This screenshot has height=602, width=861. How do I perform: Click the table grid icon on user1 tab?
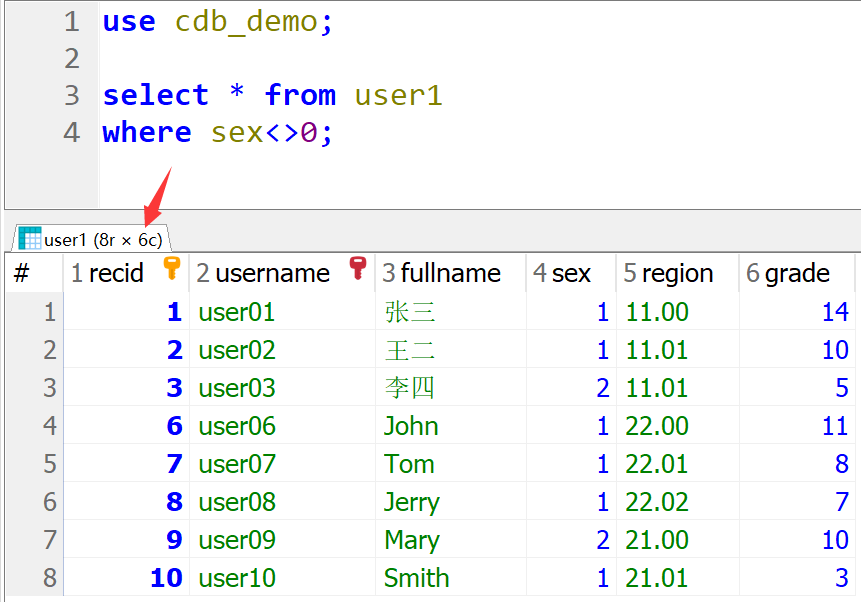click(x=30, y=239)
